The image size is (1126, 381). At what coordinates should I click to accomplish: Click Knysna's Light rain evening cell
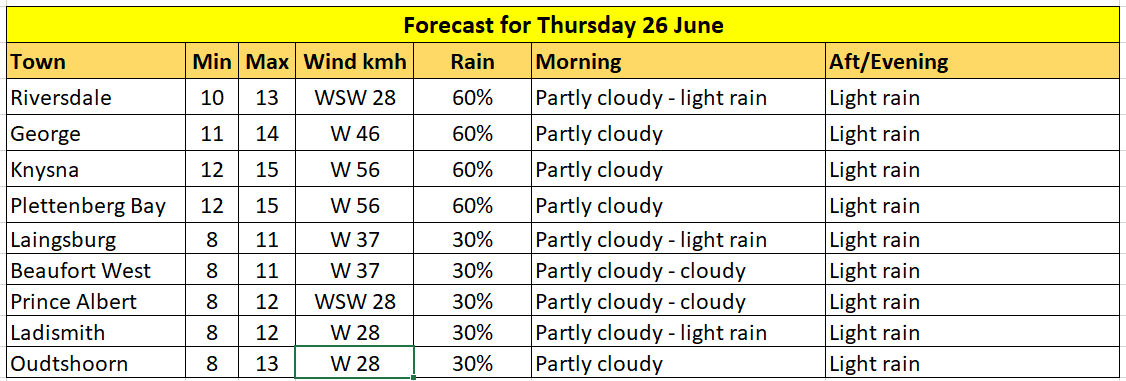973,169
